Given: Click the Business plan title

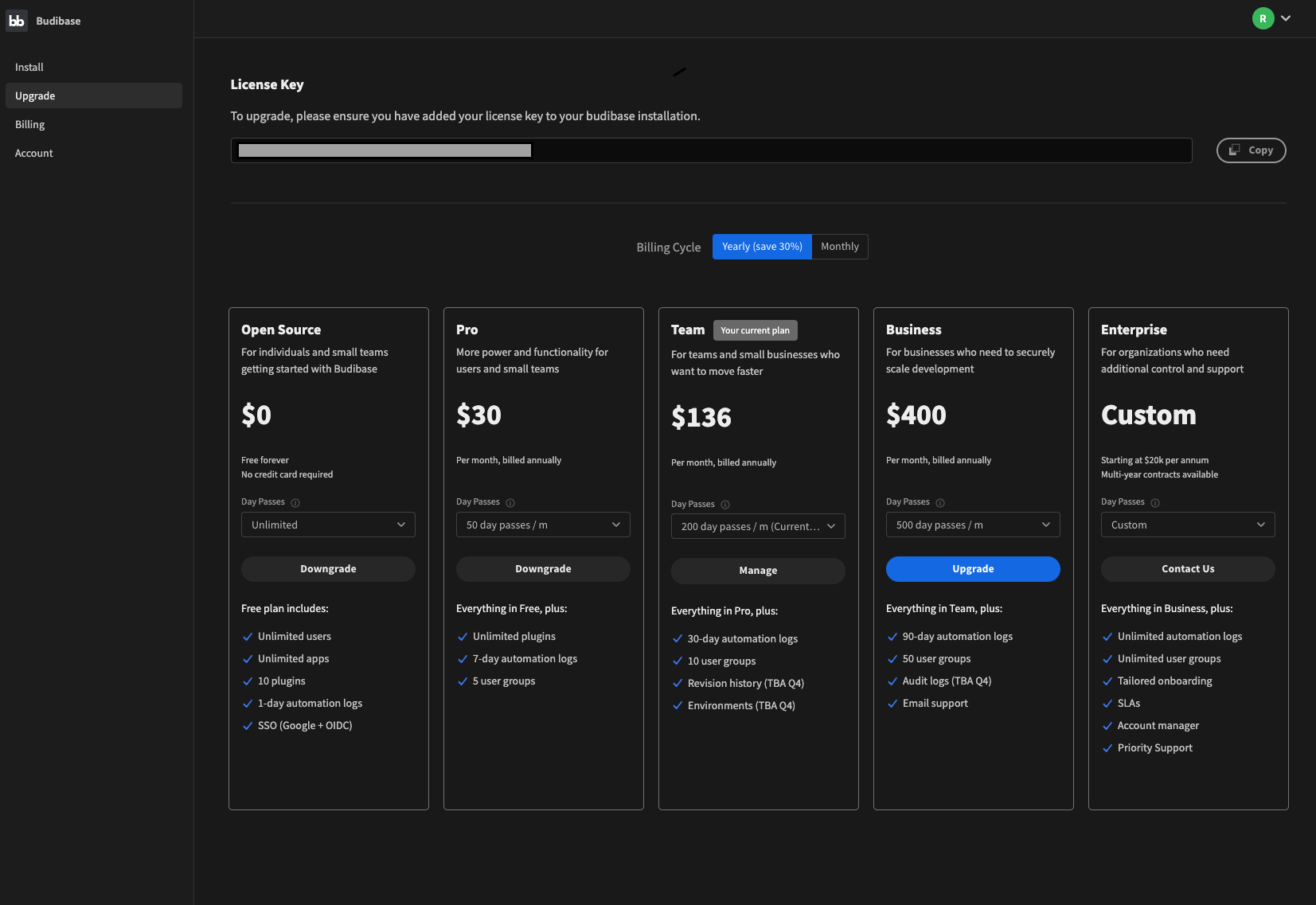Looking at the screenshot, I should [x=914, y=330].
